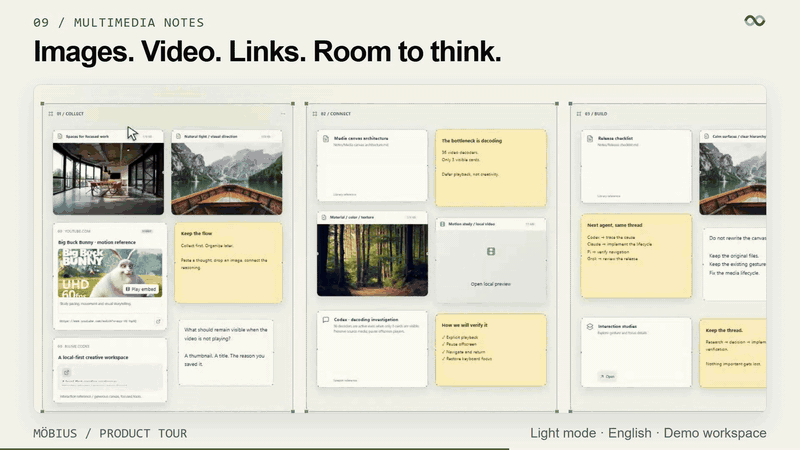800x450 pixels.
Task: Click the Codex - decoding investigation title
Action: 366,319
